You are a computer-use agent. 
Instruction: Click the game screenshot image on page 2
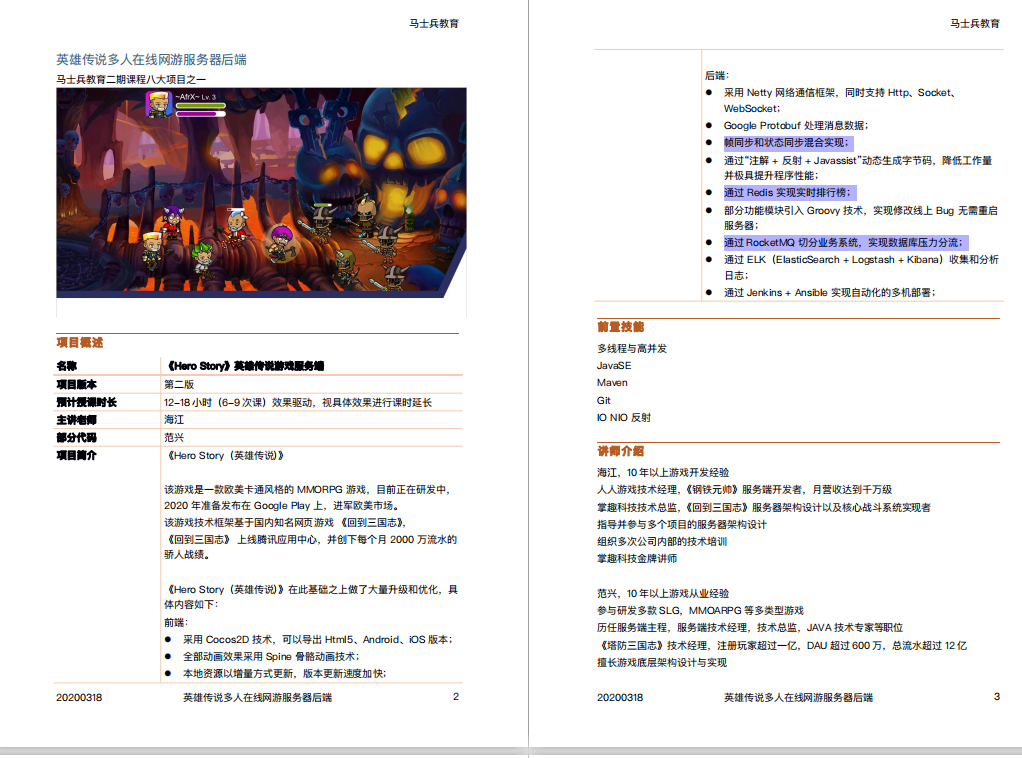[x=261, y=193]
